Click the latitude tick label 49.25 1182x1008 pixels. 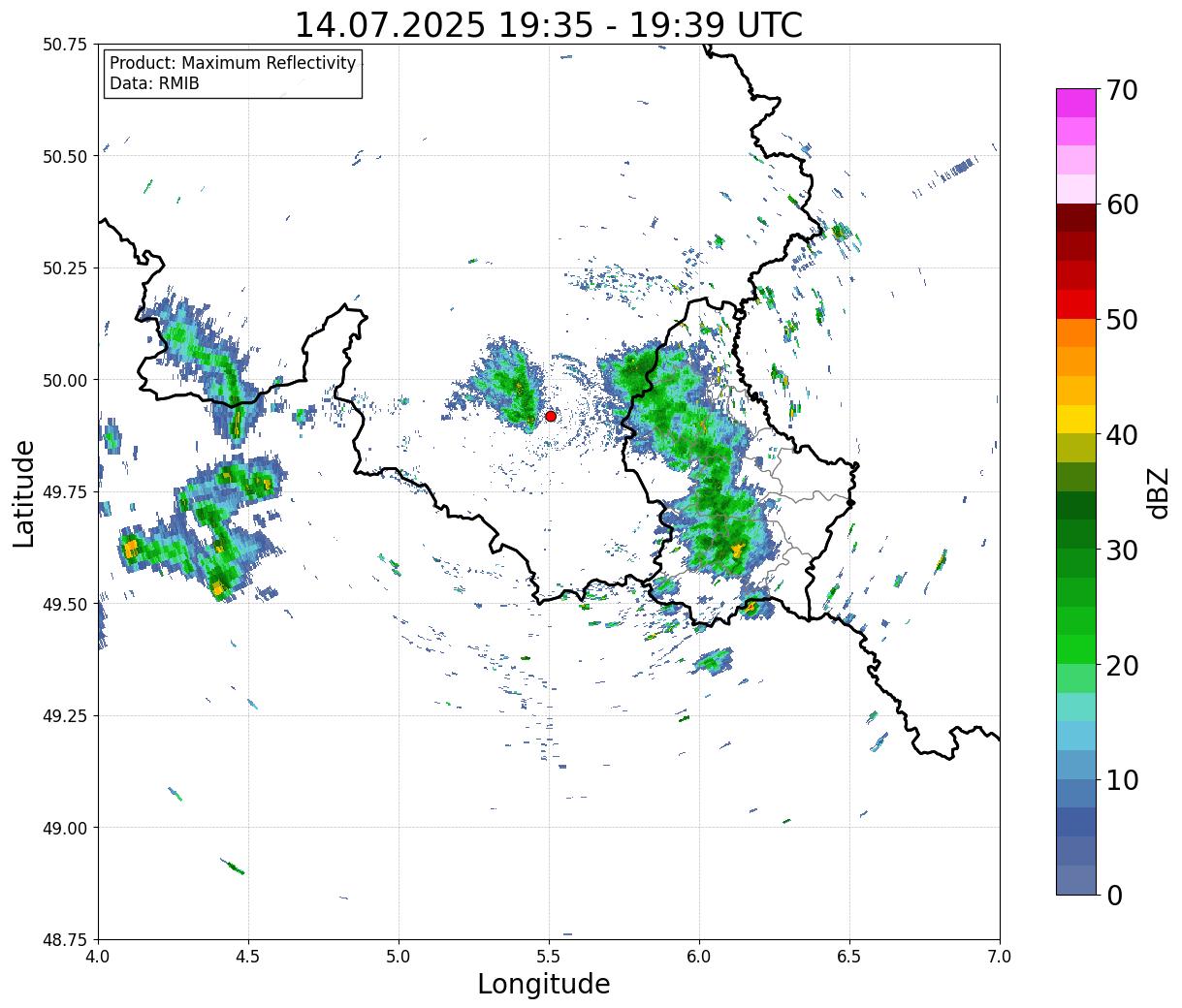point(65,715)
